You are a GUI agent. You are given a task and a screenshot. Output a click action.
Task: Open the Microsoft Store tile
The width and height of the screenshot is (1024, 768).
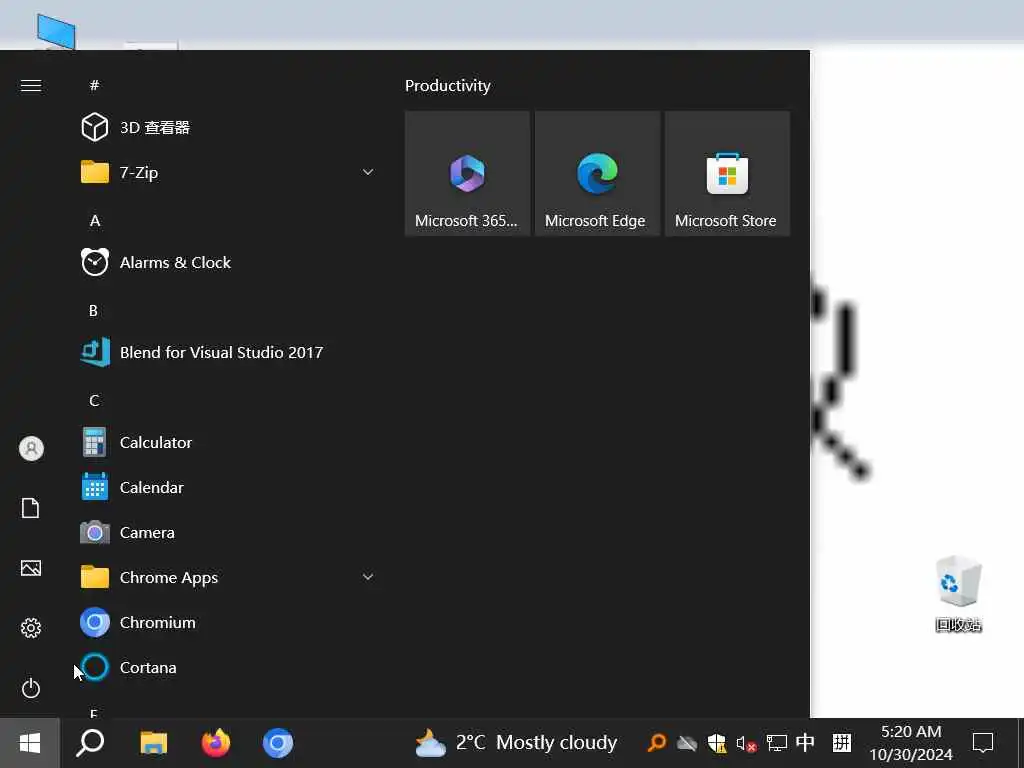[727, 174]
